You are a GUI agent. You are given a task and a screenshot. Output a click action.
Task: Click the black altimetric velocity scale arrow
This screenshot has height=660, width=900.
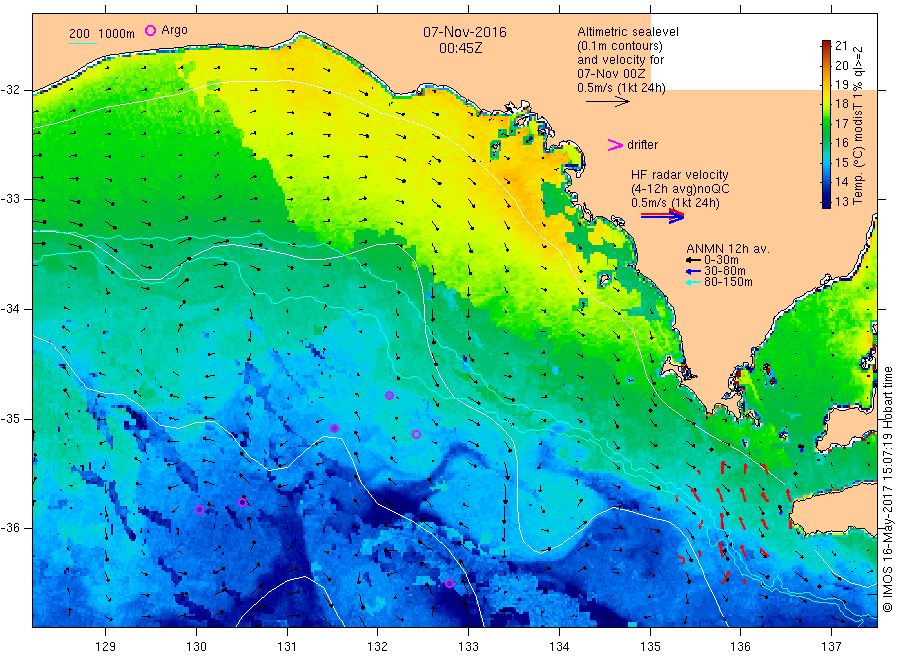[607, 102]
